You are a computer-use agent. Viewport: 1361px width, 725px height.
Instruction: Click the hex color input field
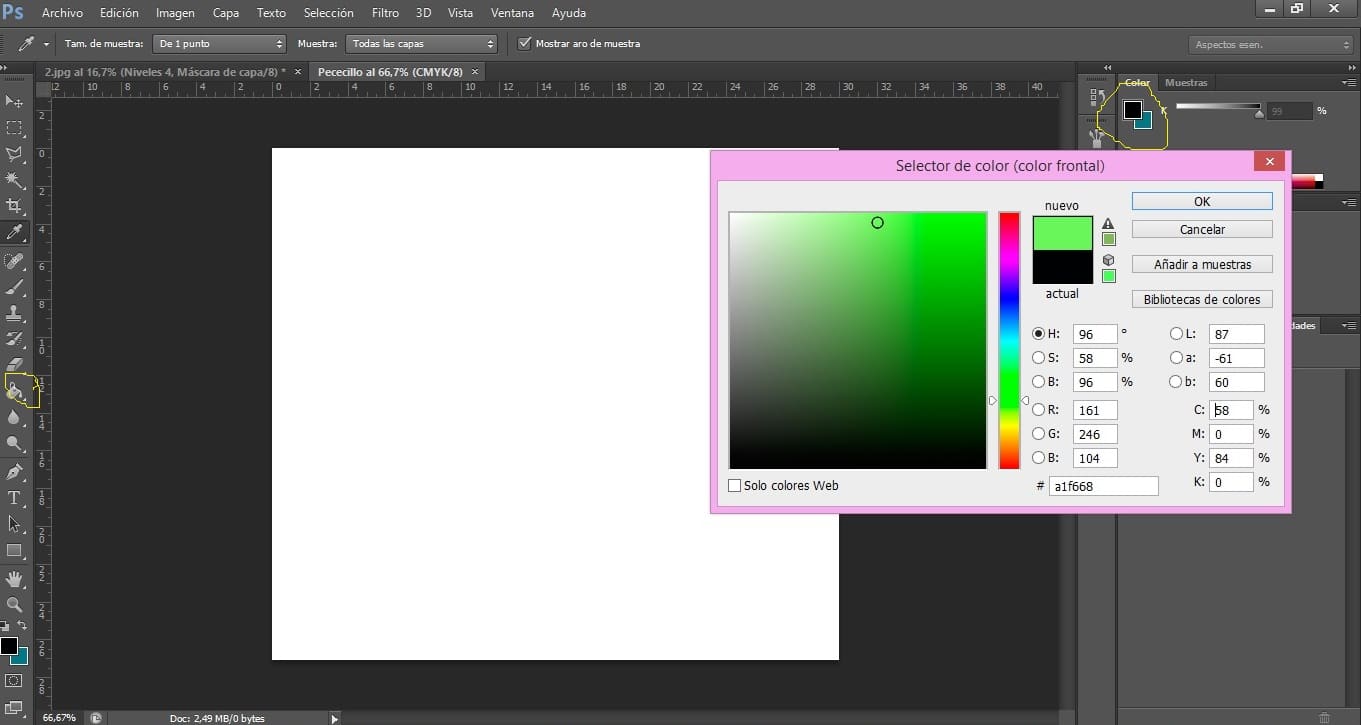(1103, 486)
